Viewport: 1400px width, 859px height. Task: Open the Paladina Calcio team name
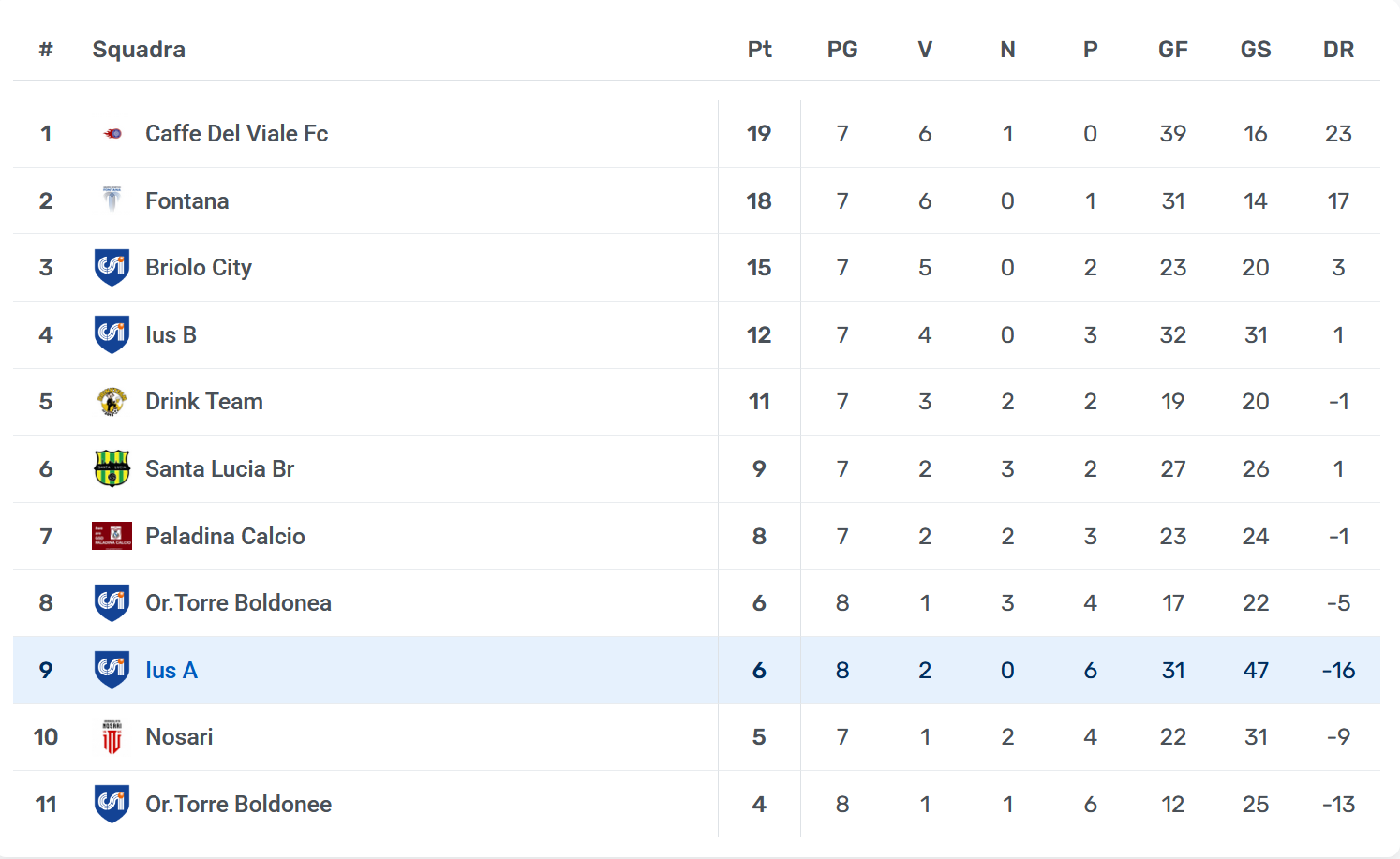pyautogui.click(x=225, y=537)
